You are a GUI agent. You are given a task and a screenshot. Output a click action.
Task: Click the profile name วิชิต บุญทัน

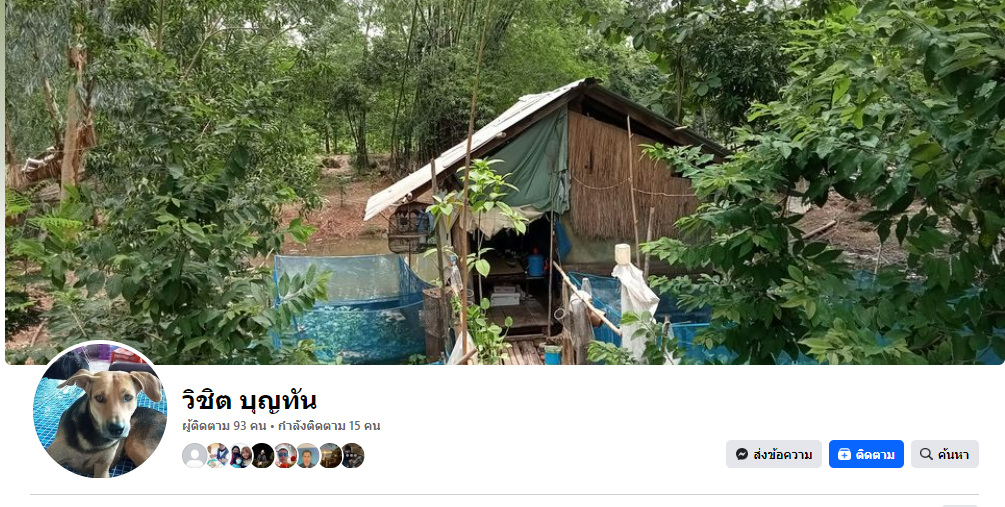249,401
